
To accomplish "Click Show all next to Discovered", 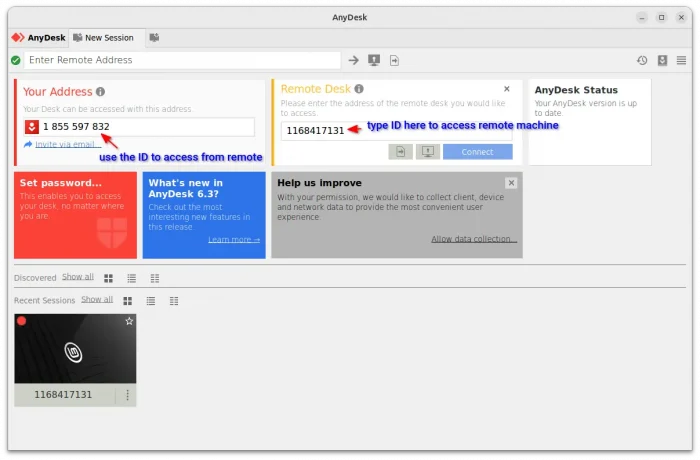I will click(78, 277).
